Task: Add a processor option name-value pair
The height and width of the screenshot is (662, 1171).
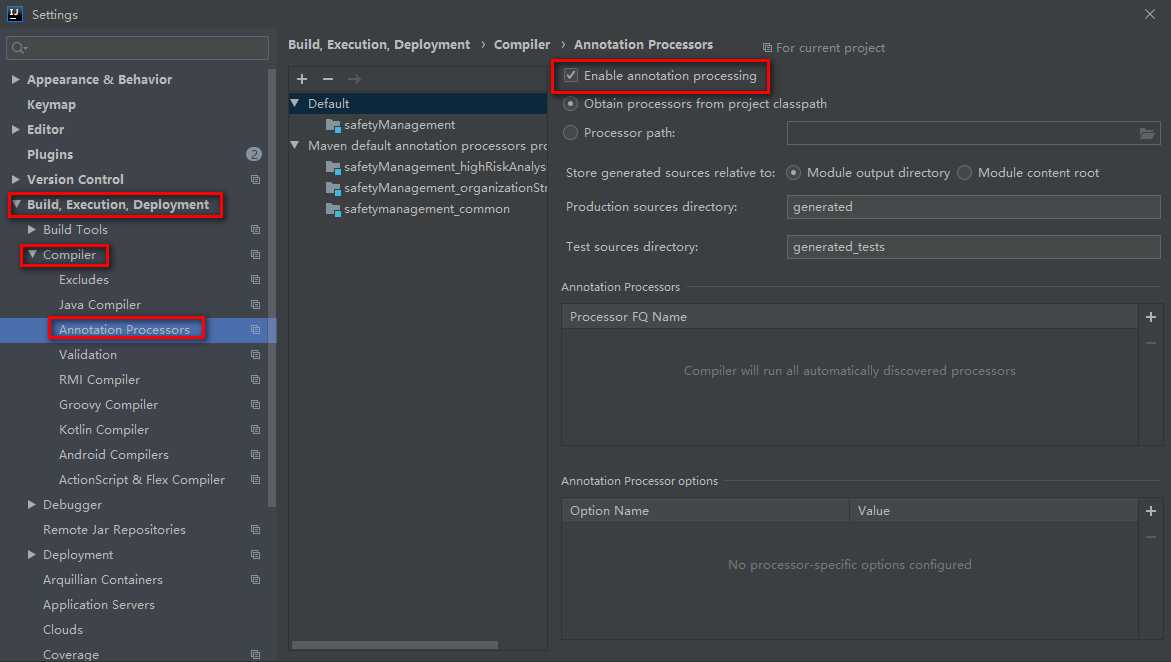Action: (1151, 511)
